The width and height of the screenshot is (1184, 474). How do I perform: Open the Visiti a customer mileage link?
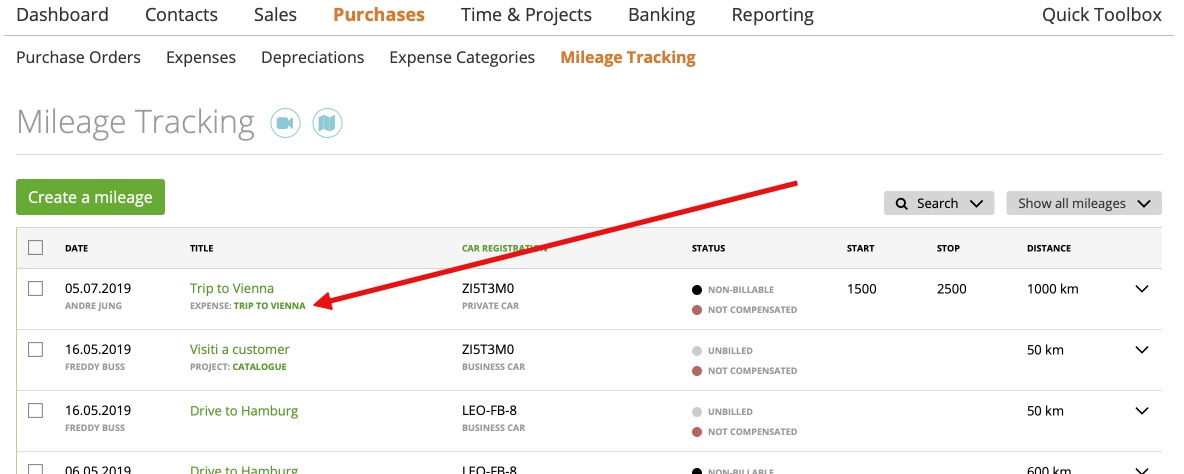coord(239,349)
